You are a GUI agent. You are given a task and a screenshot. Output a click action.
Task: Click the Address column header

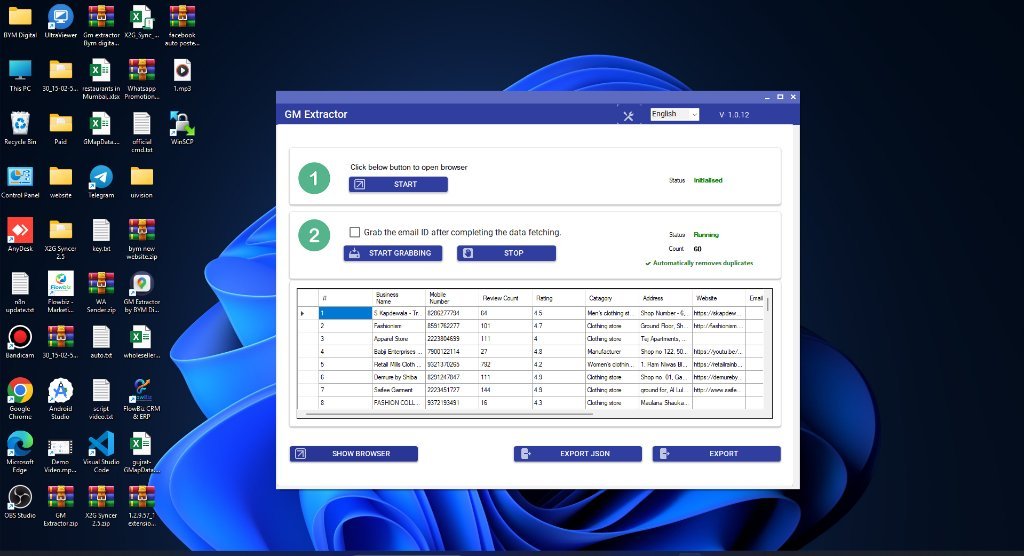click(x=665, y=298)
